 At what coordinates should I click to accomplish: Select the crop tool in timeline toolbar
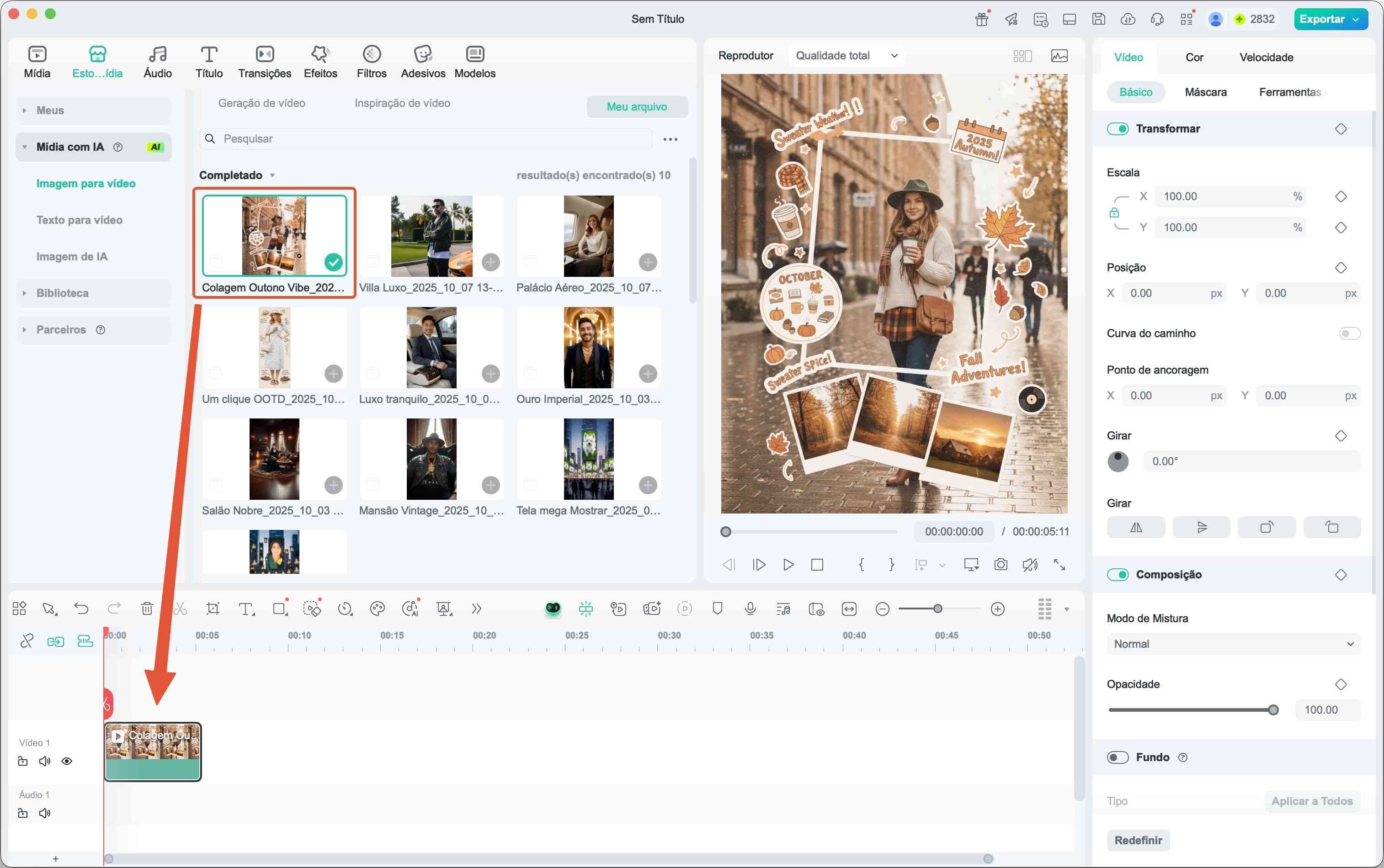click(x=213, y=609)
